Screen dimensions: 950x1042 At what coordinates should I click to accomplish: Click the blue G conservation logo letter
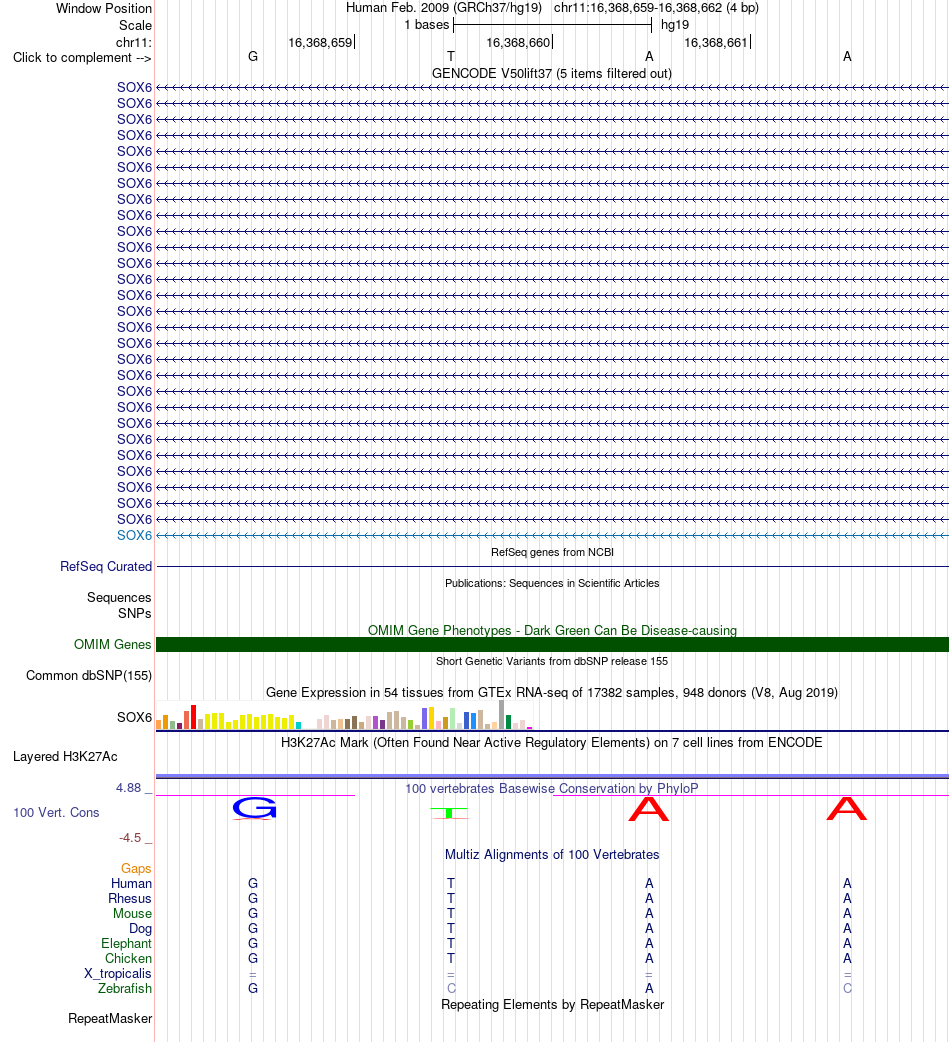click(x=254, y=808)
